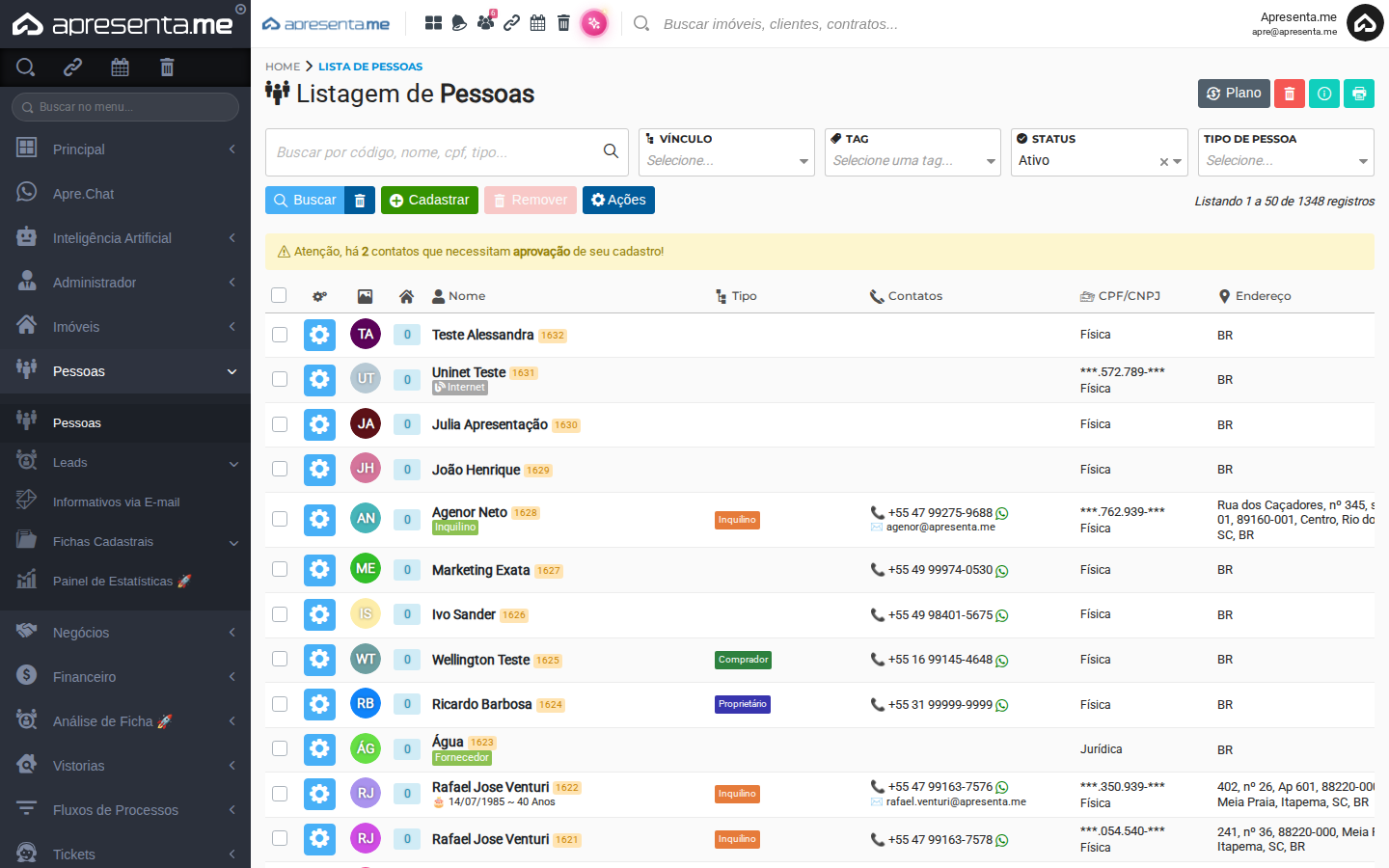Check the box for Uninet Teste
Viewport: 1389px width, 868px height.
point(280,379)
